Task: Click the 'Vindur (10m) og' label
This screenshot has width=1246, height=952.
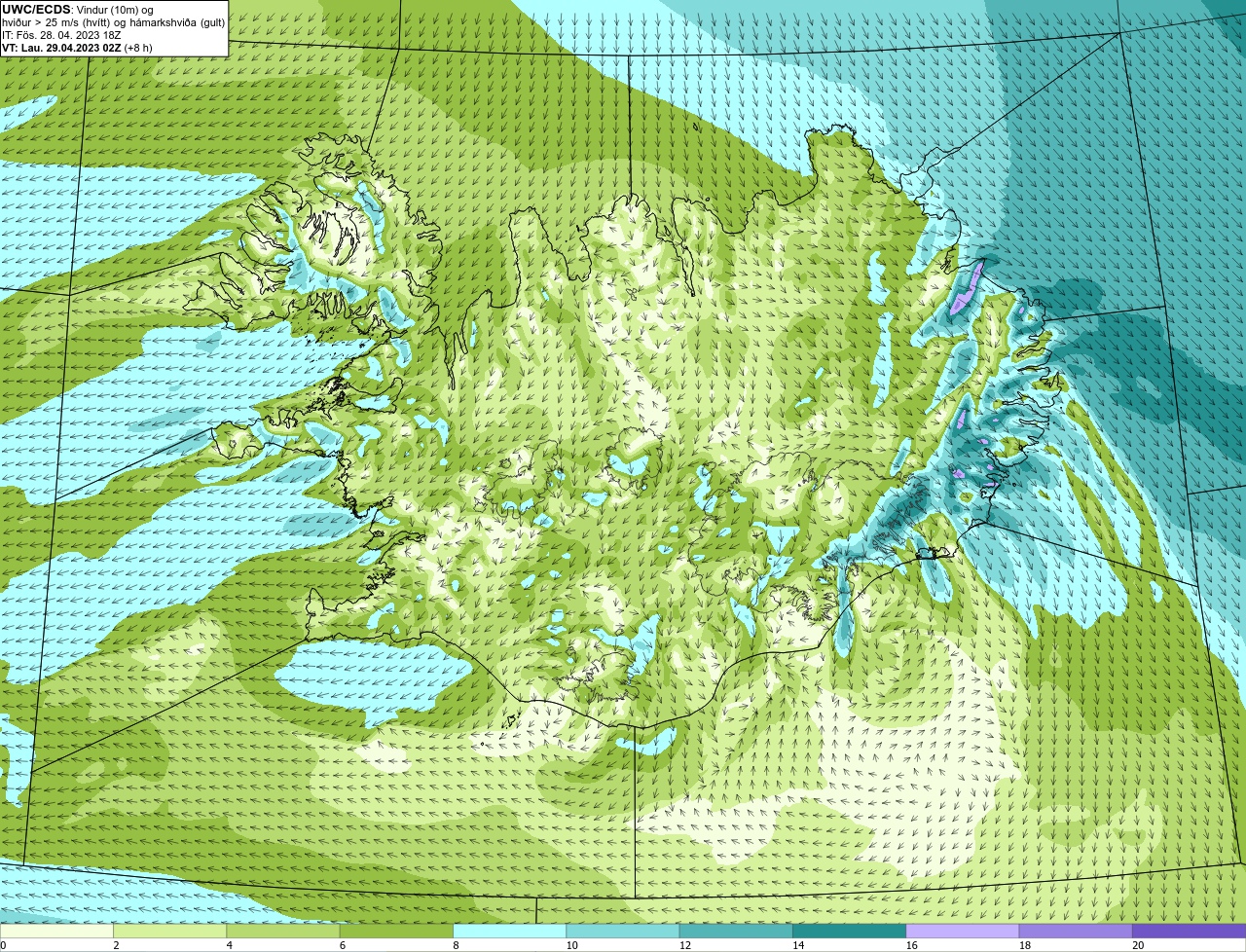Action: (115, 10)
